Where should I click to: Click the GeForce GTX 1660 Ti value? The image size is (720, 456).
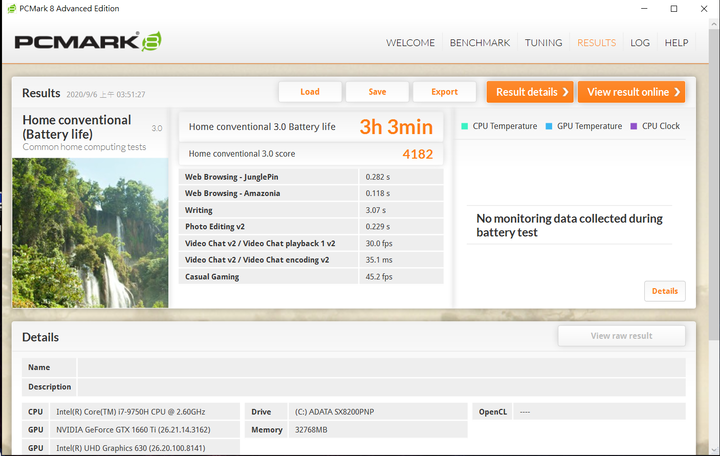pos(133,430)
